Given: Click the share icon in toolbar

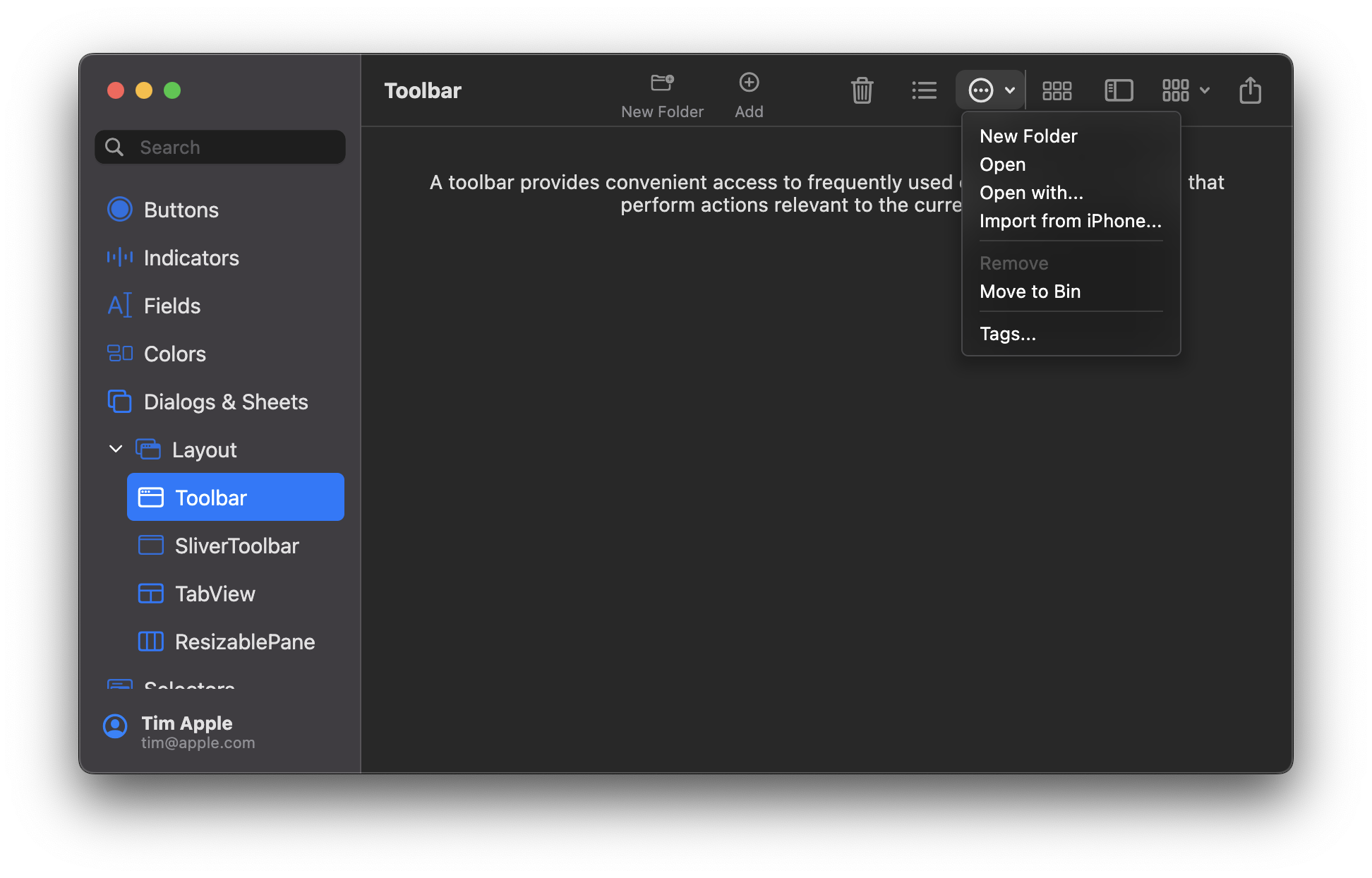Looking at the screenshot, I should (1250, 90).
